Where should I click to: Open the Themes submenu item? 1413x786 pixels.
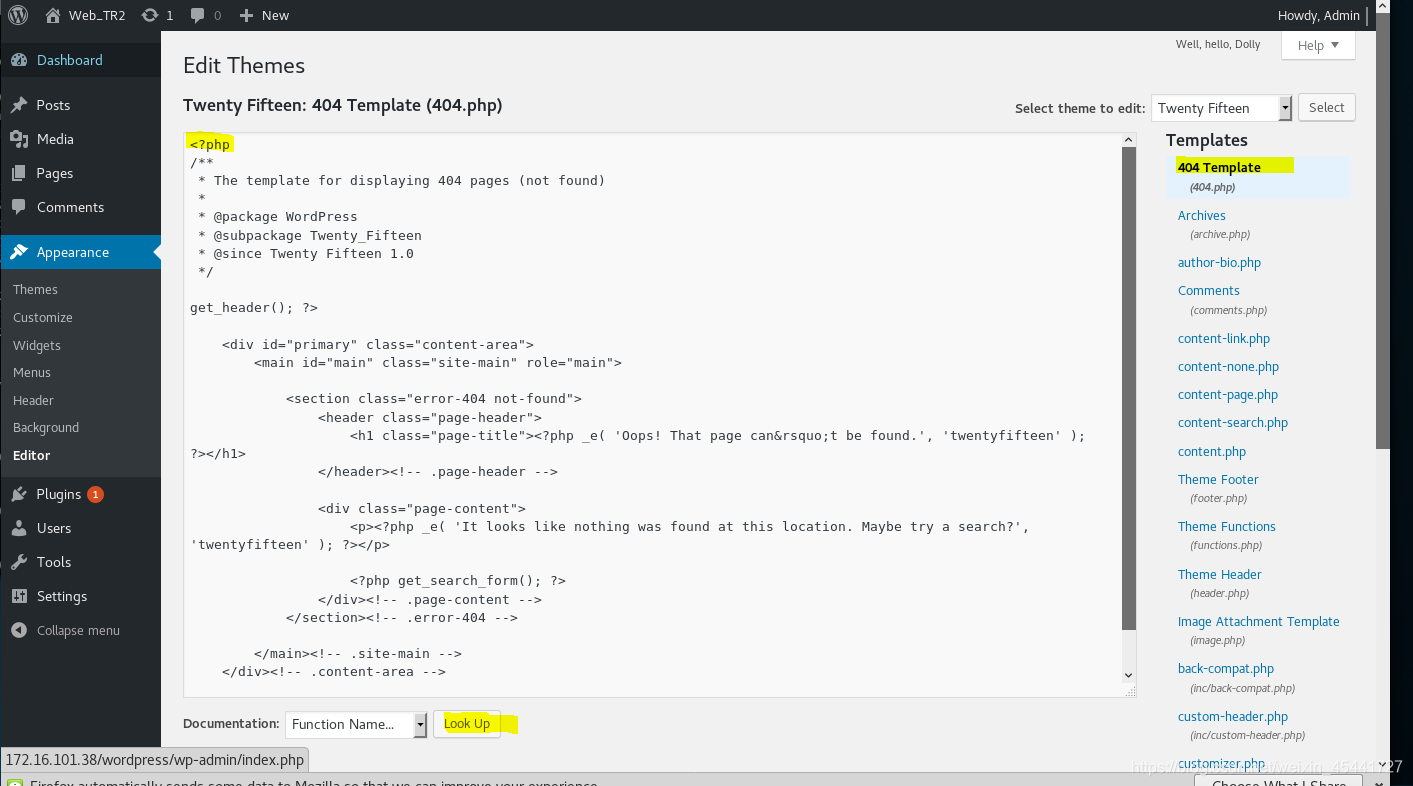pos(35,289)
